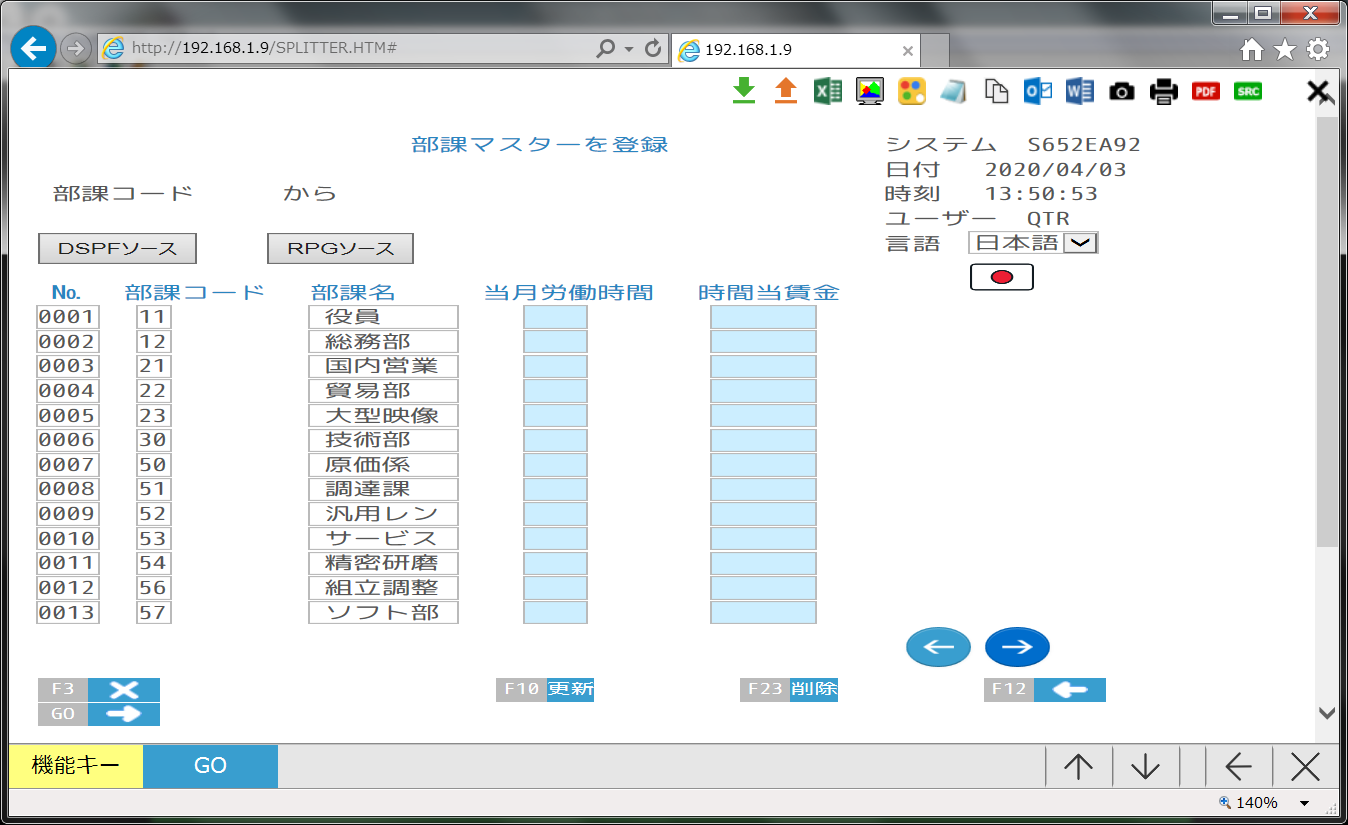Click the 機能キー tab at bottom
The image size is (1348, 825).
click(76, 766)
